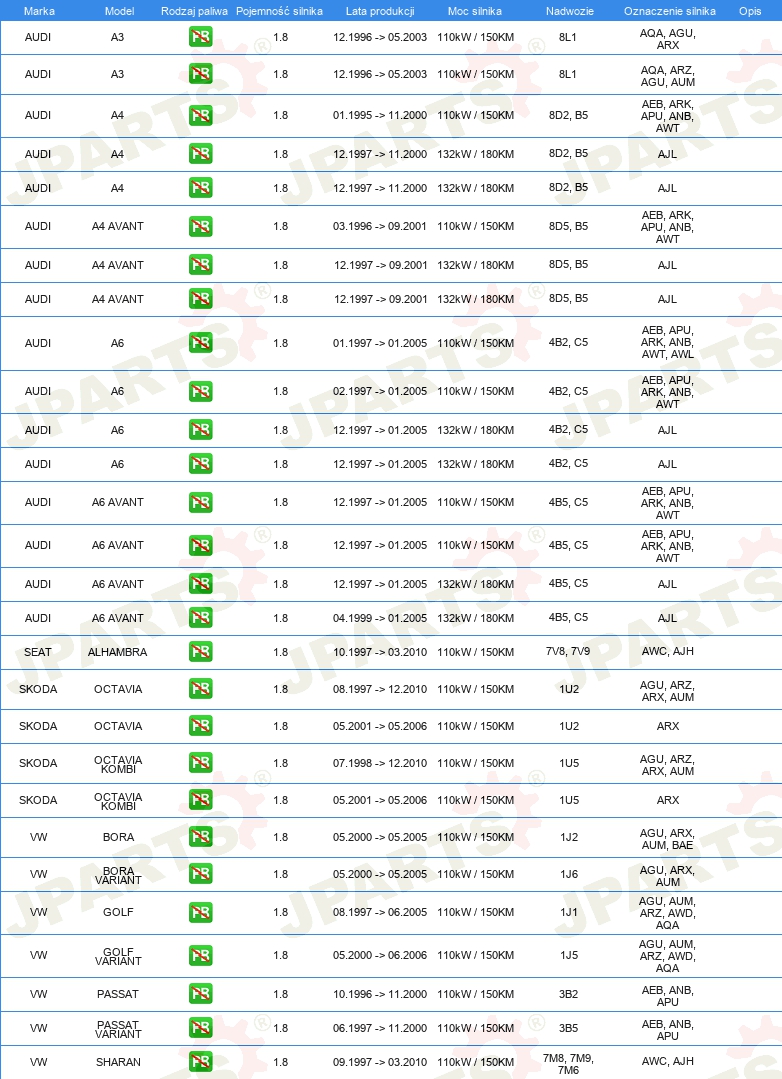
Task: Select body code 1J5 cell
Action: pyautogui.click(x=569, y=955)
